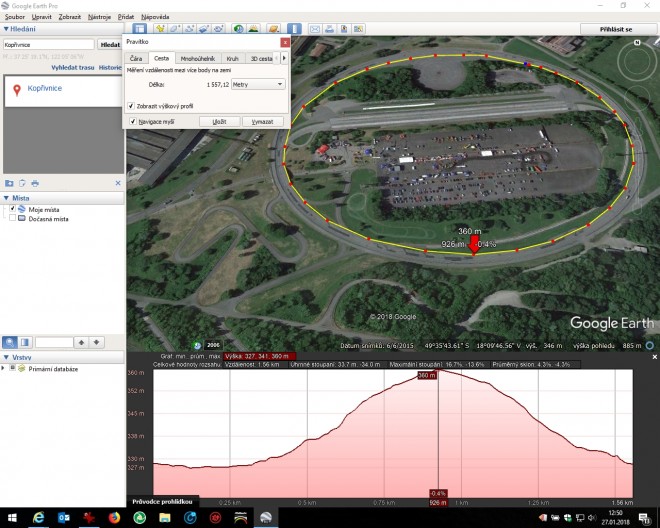This screenshot has width=660, height=528.
Task: Switch to the Kruh ruler tab
Action: (x=232, y=59)
